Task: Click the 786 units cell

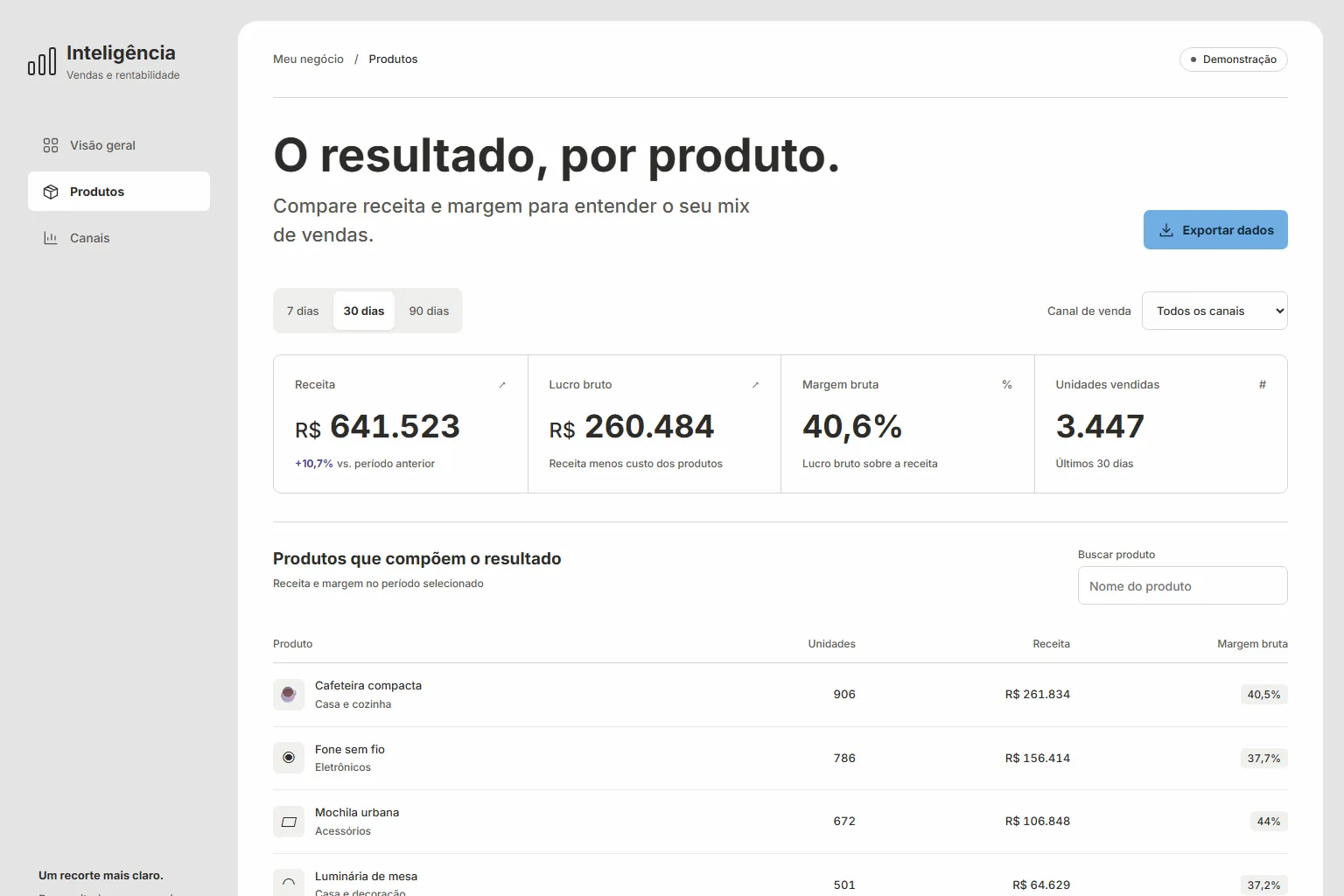Action: click(x=844, y=759)
